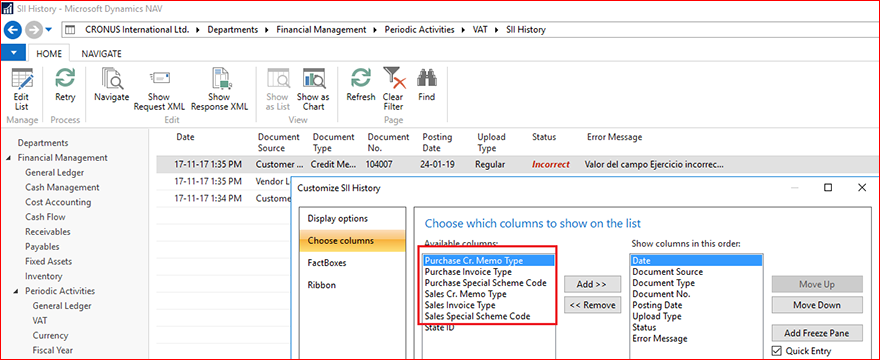Screen dimensions: 880x360
Task: Collapse the Financial Management tree node
Action: coord(8,158)
